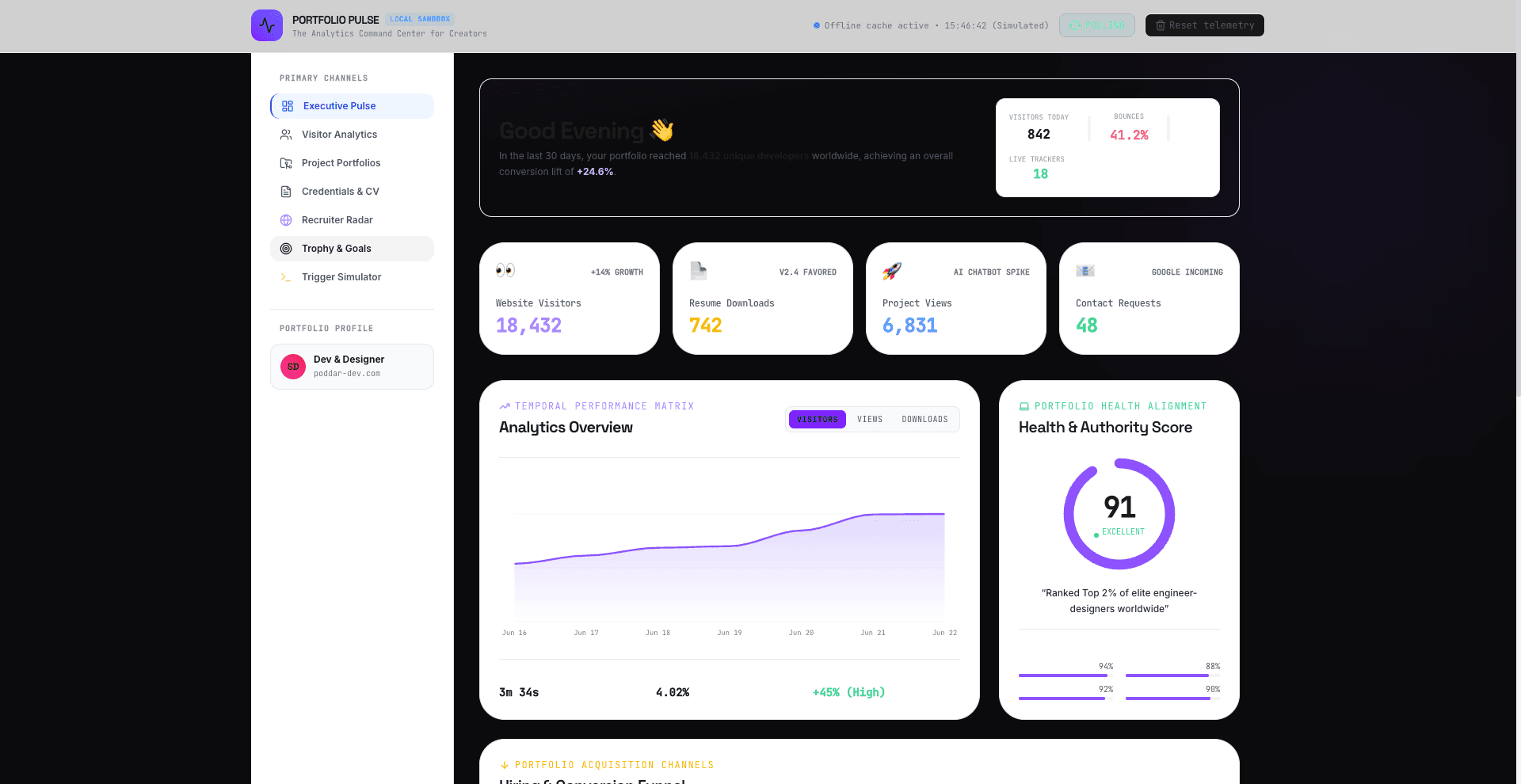The height and width of the screenshot is (784, 1521).
Task: Click the Project Portfolios folder icon
Action: click(286, 163)
